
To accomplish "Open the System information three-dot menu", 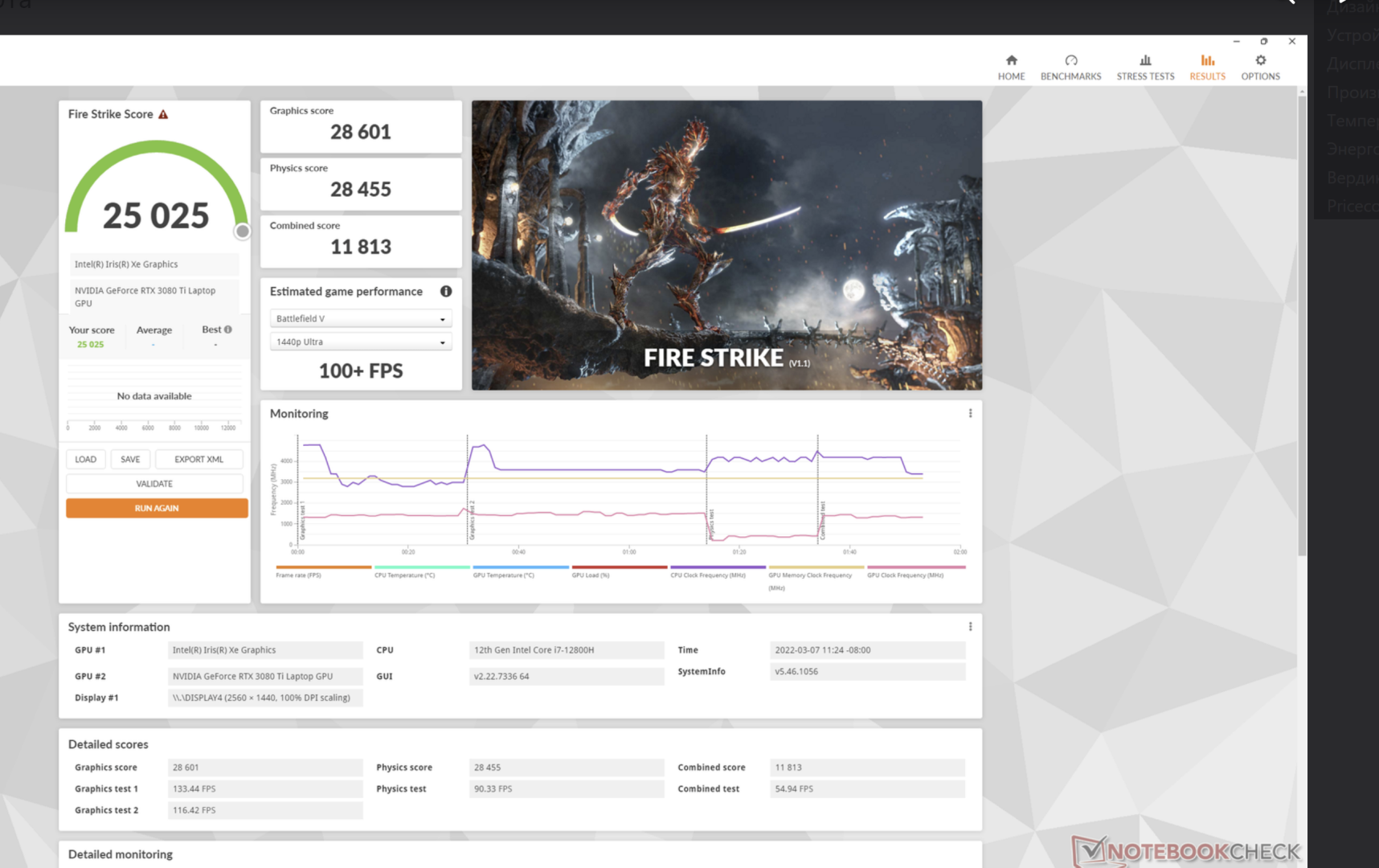I will pos(970,626).
